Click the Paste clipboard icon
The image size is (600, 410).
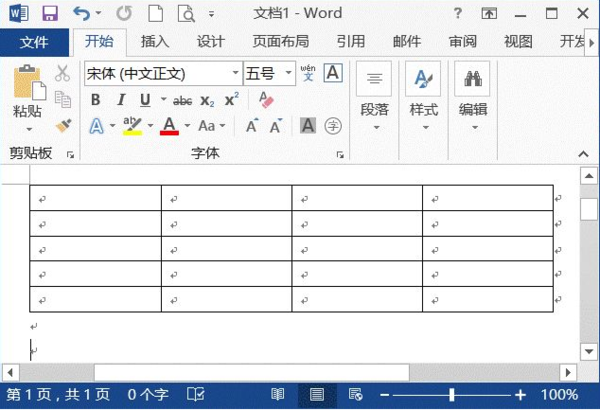pyautogui.click(x=29, y=82)
